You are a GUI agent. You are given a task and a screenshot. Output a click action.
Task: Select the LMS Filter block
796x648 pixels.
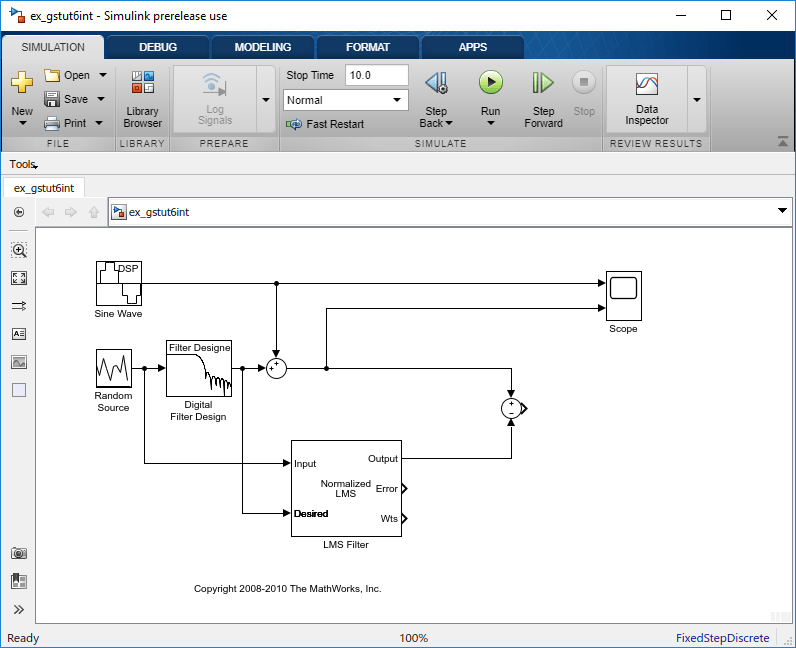click(x=346, y=489)
